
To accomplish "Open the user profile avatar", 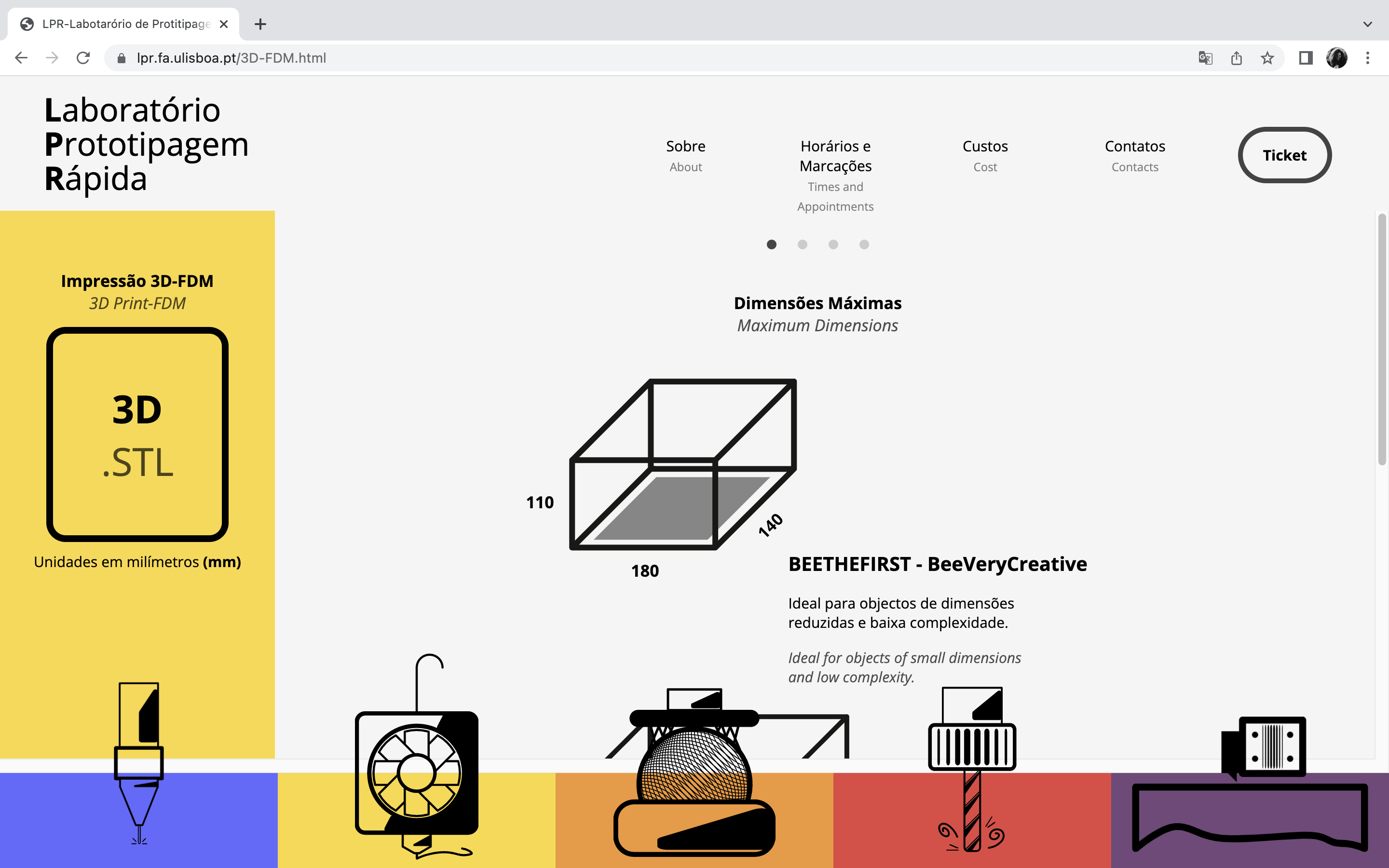I will [1337, 58].
